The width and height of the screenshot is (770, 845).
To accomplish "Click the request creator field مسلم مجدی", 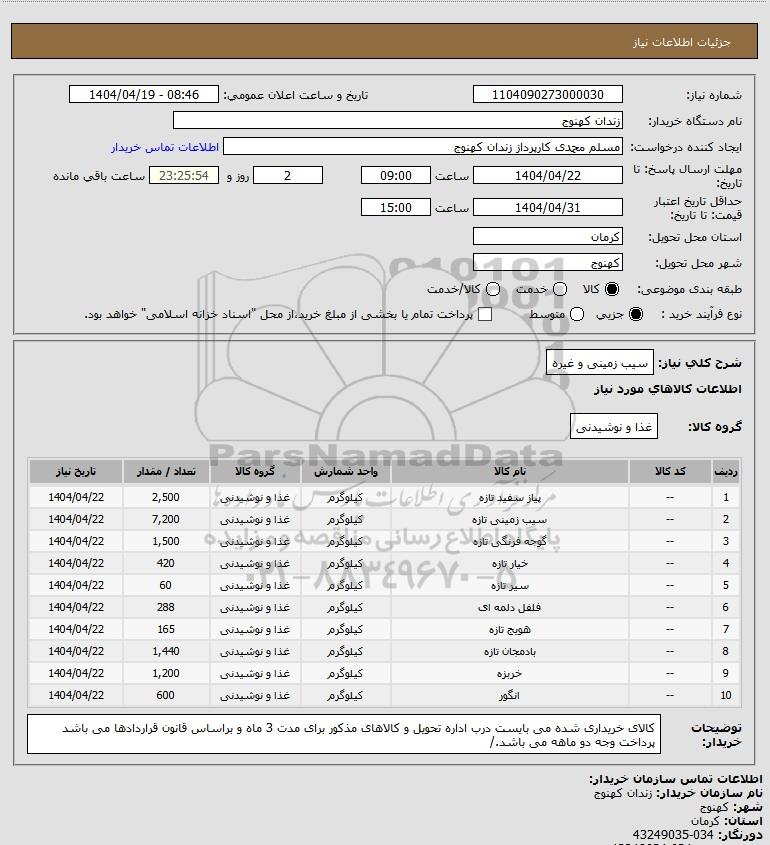I will 423,147.
